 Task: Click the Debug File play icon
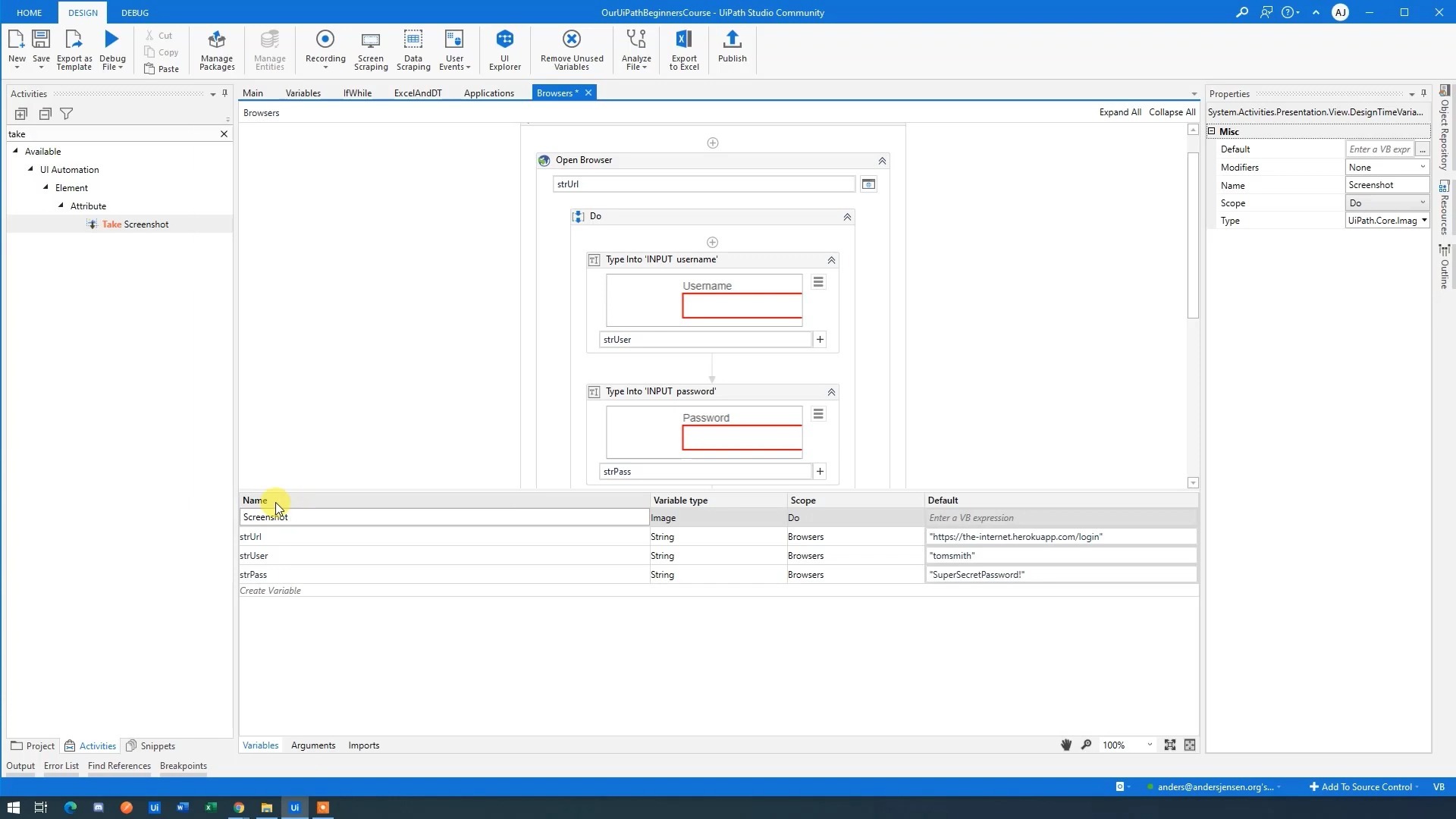(112, 39)
